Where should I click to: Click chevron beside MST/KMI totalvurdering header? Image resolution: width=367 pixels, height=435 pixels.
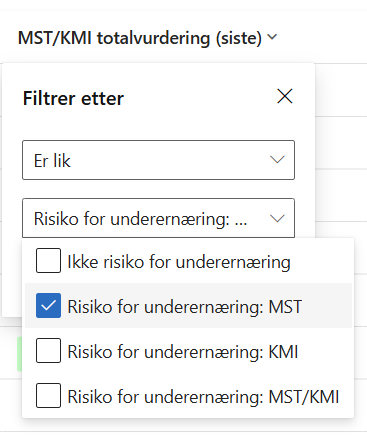(x=272, y=37)
